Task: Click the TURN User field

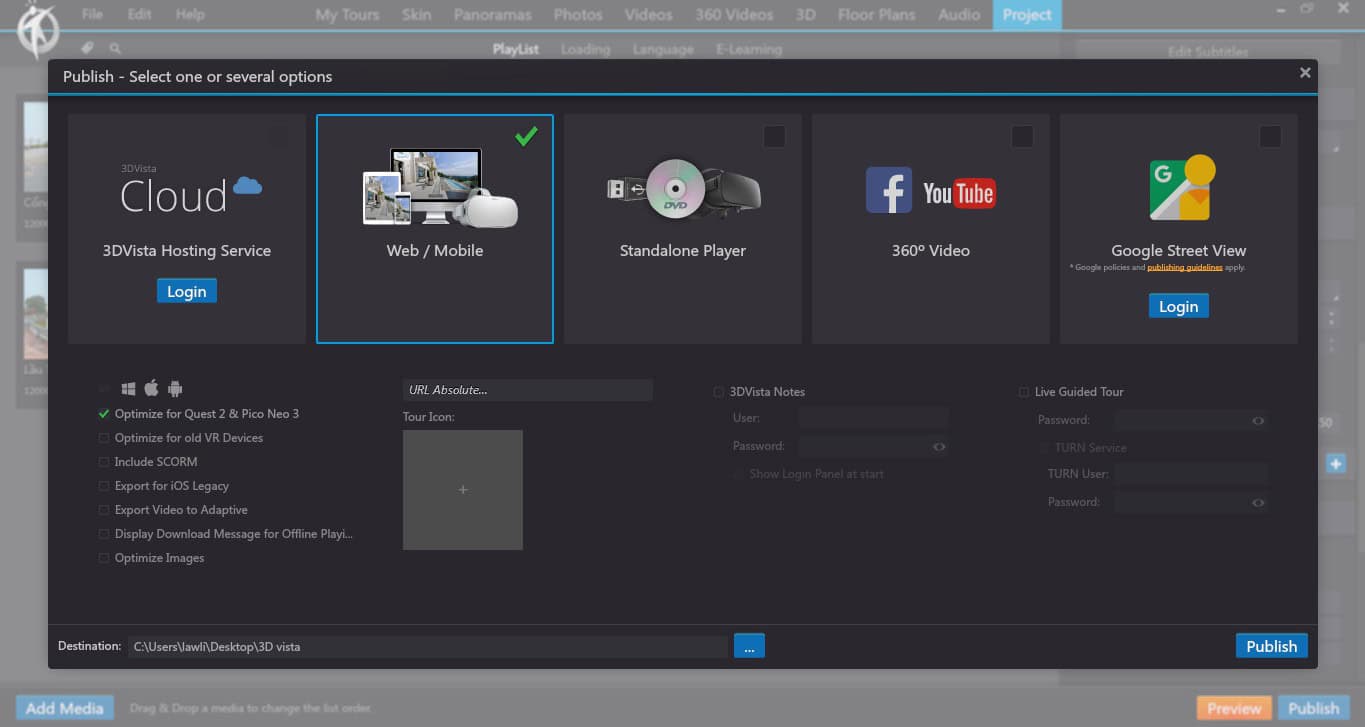Action: click(x=1191, y=474)
